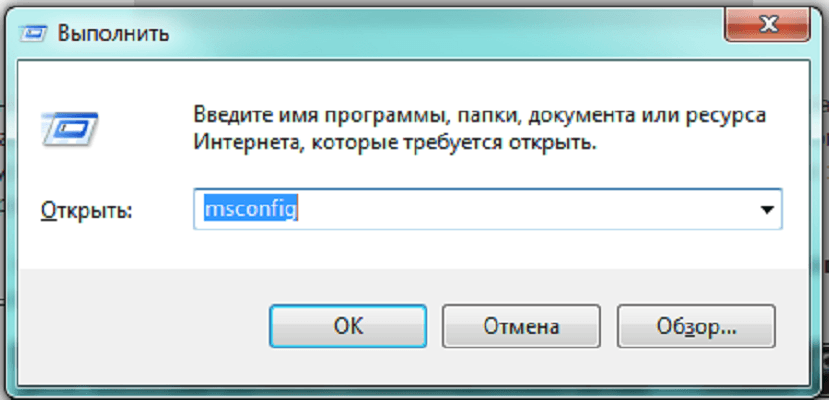Click the 'Введите имя программы' description line

coord(480,116)
